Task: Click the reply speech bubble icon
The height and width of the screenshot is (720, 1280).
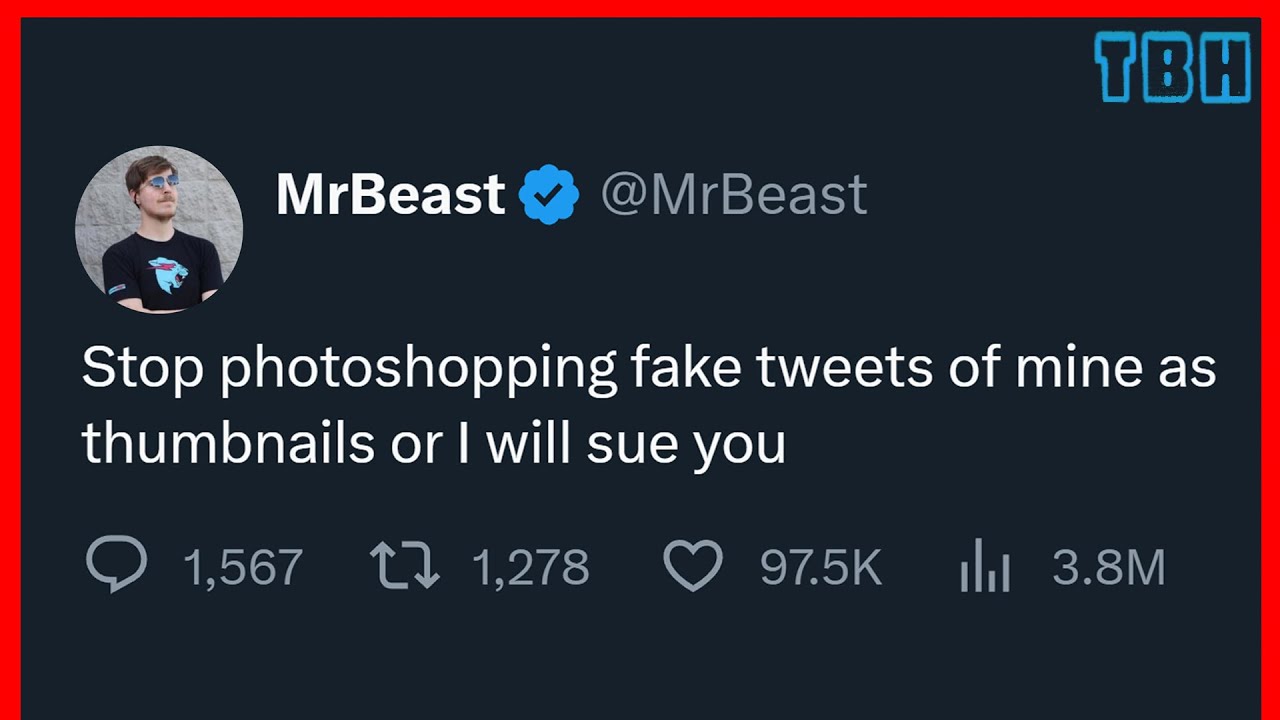Action: (116, 565)
